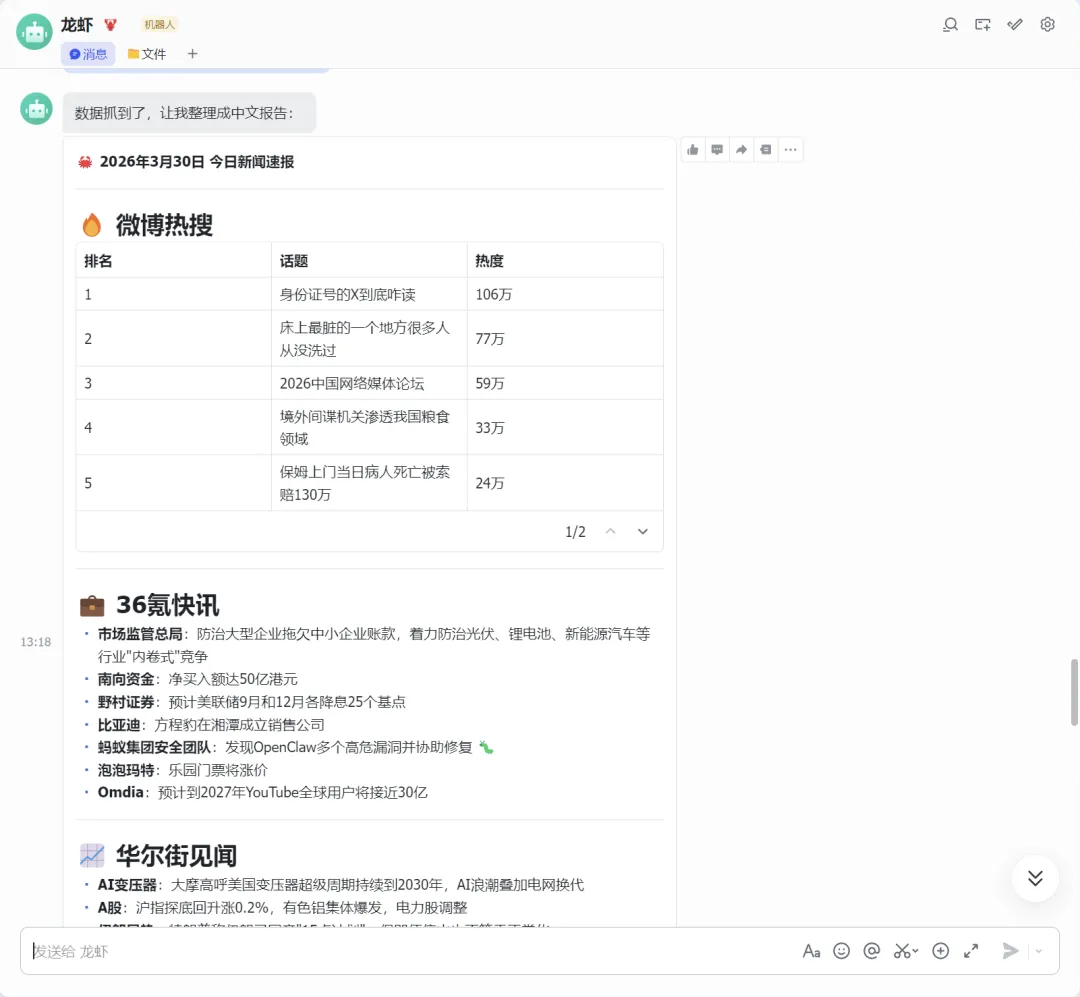Click the 微博热搜 heading
Image resolution: width=1080 pixels, height=997 pixels.
164,225
